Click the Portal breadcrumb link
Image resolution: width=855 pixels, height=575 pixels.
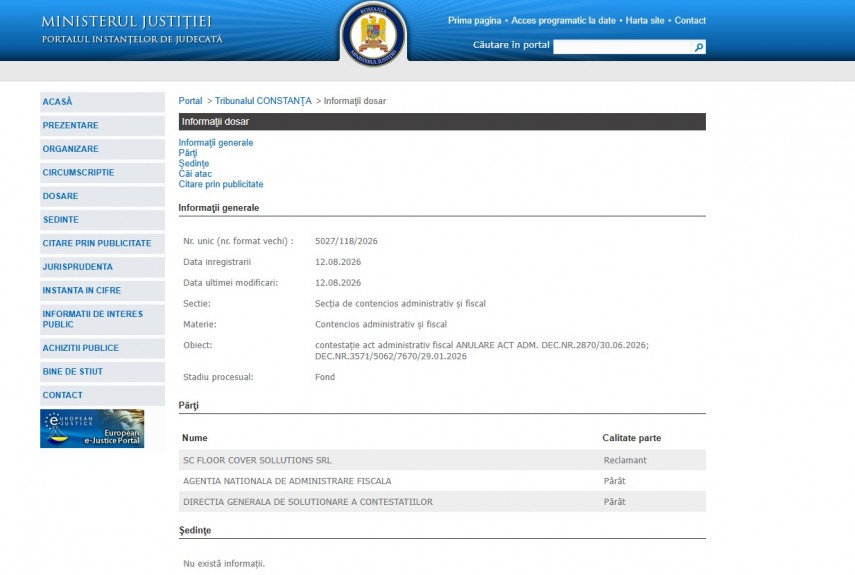tap(190, 101)
